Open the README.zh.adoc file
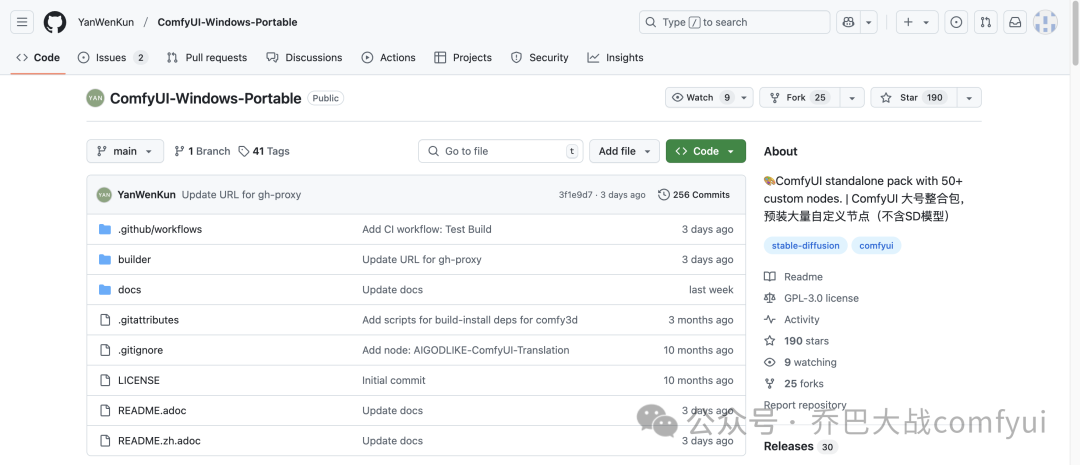 click(159, 441)
